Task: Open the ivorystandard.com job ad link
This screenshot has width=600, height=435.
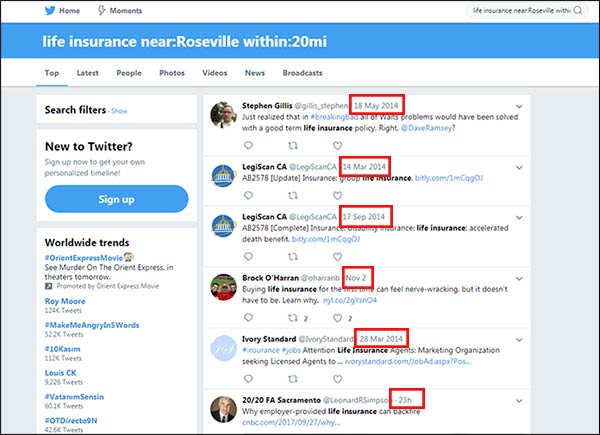Action: coord(408,361)
